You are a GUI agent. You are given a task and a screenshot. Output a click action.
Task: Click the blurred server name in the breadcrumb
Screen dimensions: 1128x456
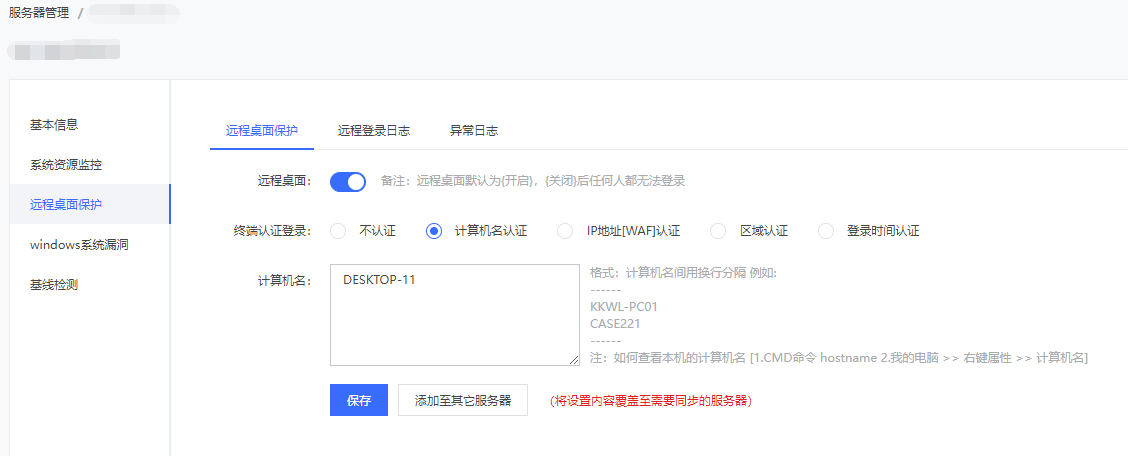[134, 13]
